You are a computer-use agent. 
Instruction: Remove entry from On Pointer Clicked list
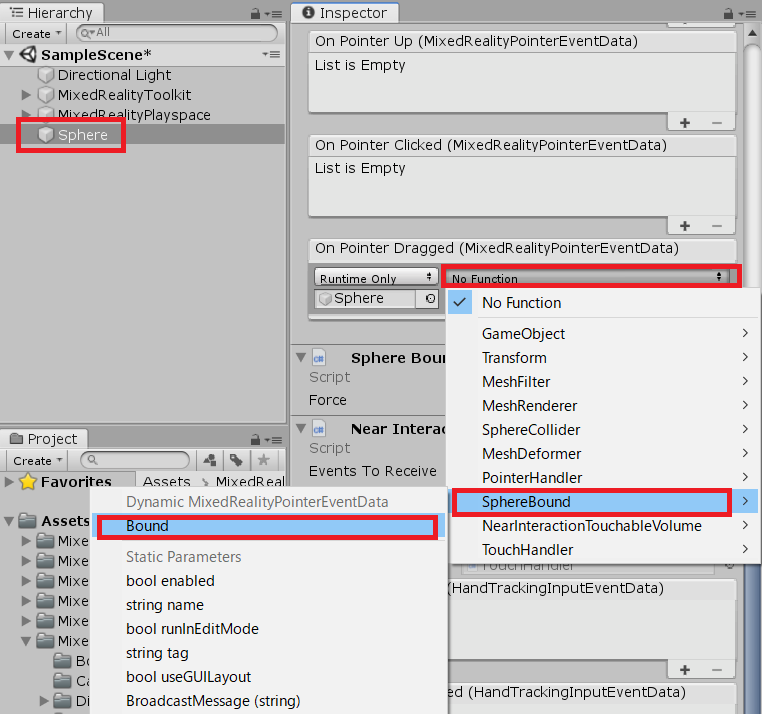click(717, 226)
